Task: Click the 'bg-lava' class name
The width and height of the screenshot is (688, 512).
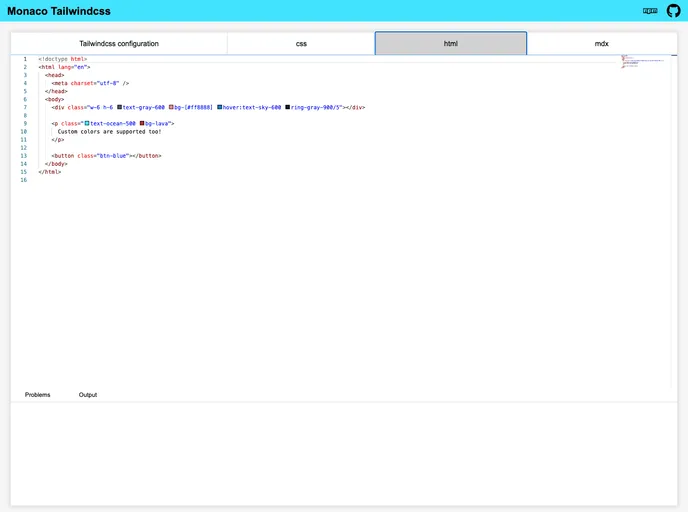Action: click(x=156, y=124)
